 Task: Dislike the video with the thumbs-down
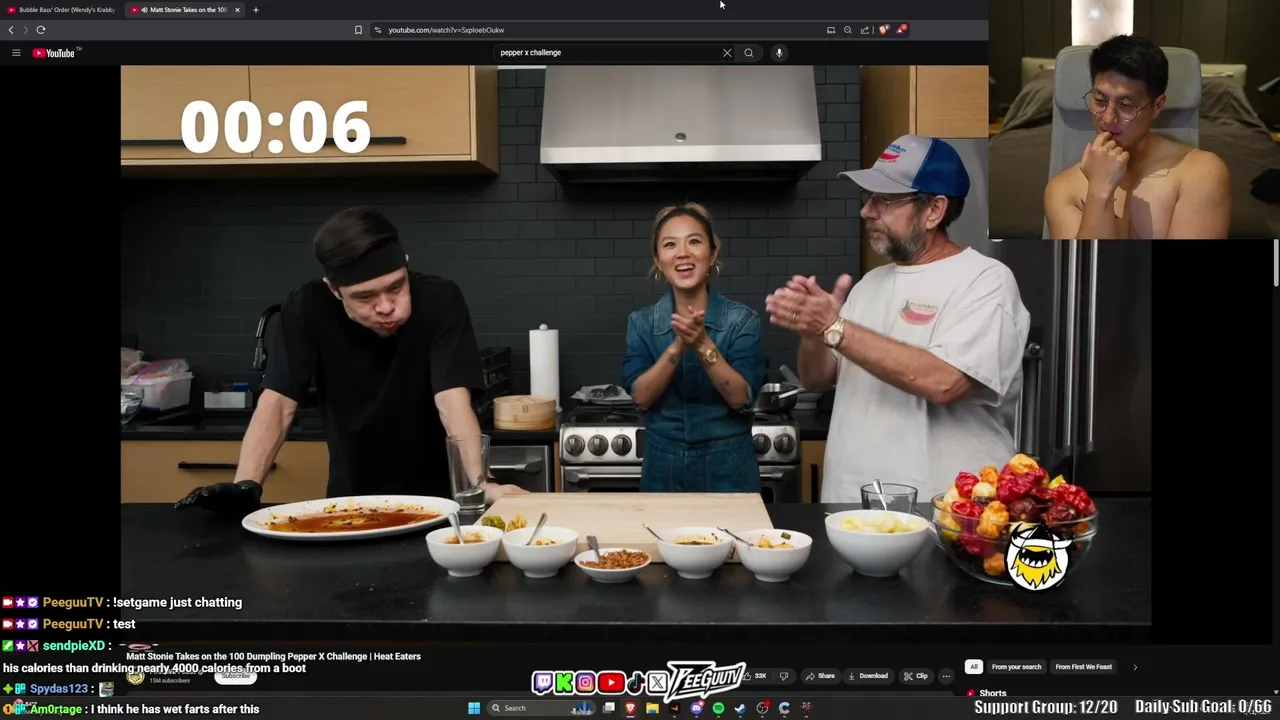click(x=783, y=676)
